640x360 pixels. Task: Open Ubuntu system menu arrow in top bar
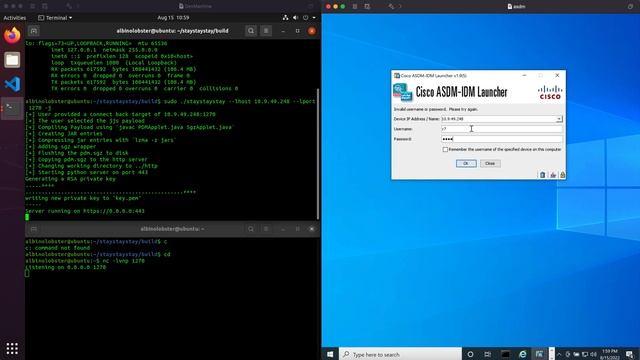pyautogui.click(x=314, y=18)
